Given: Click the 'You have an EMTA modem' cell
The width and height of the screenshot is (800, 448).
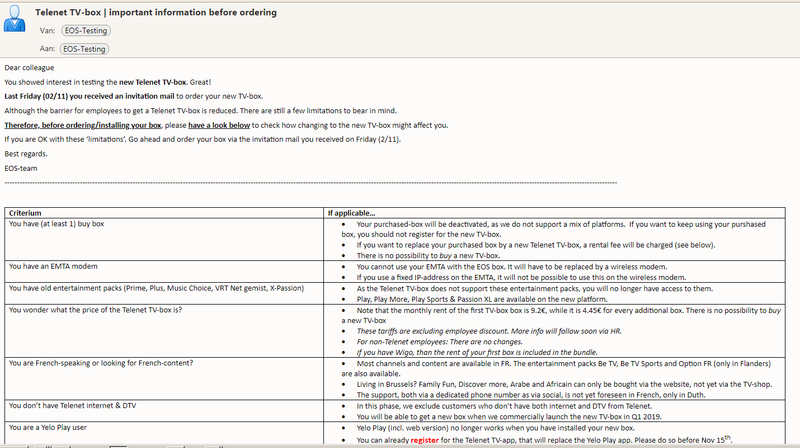Looking at the screenshot, I should tap(58, 266).
